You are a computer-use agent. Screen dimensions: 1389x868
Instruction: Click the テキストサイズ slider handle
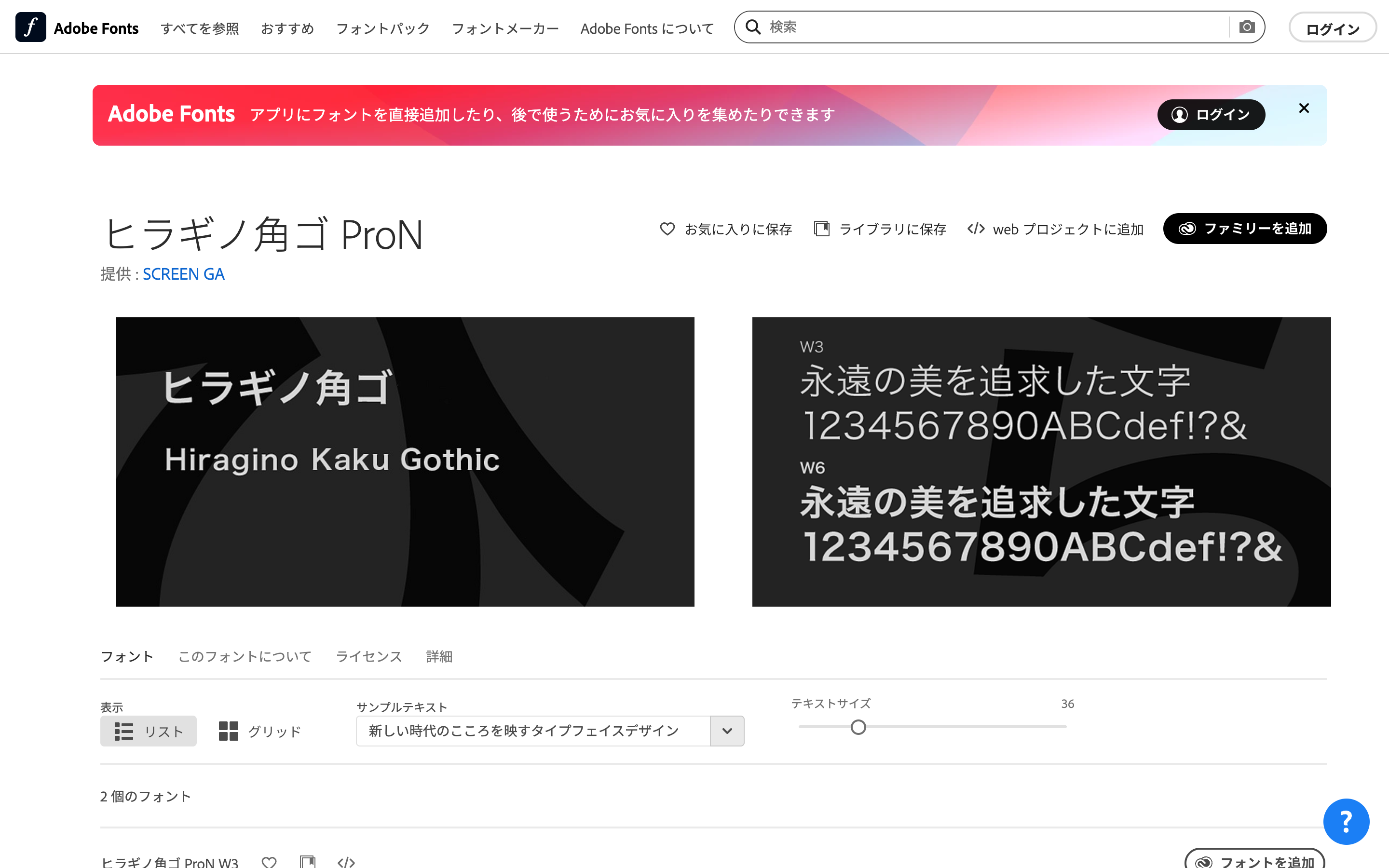pyautogui.click(x=858, y=727)
